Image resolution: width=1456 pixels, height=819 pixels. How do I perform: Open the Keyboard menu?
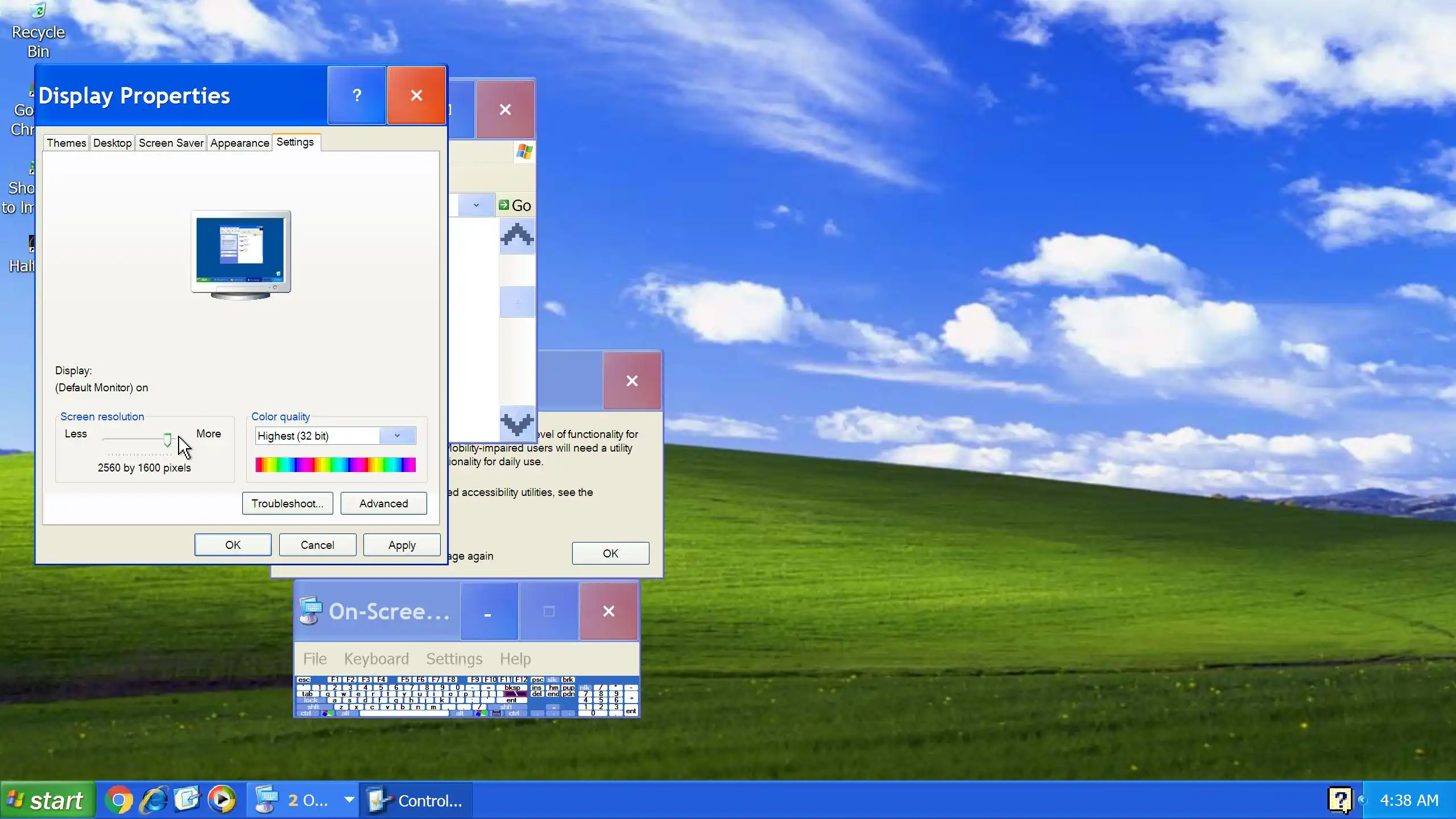click(376, 659)
